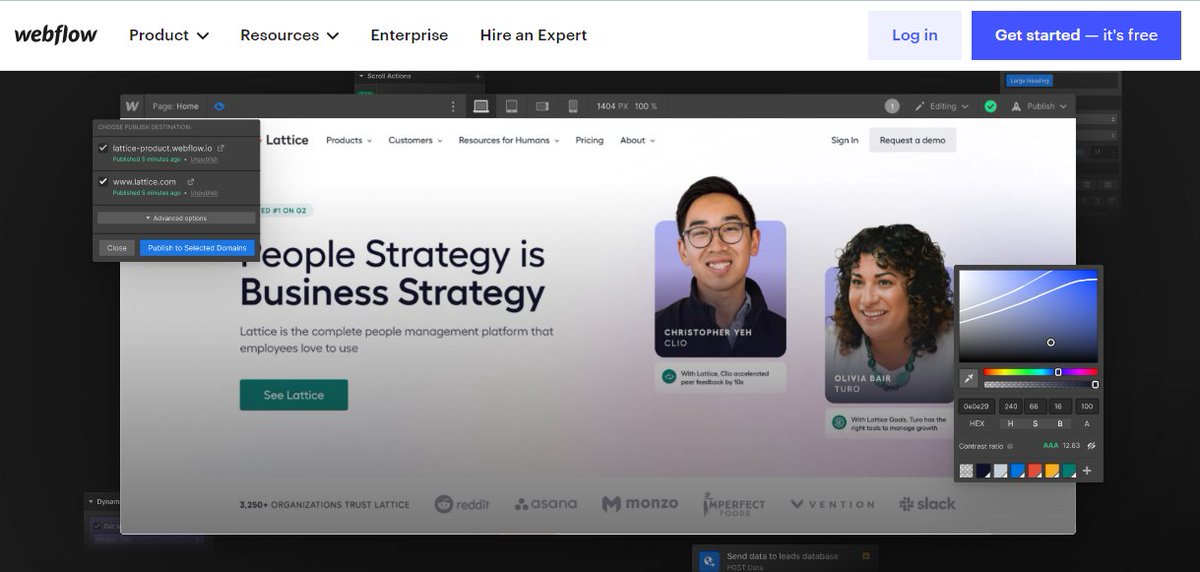The height and width of the screenshot is (572, 1200).
Task: Click the green saved status checkmark
Action: click(x=990, y=106)
